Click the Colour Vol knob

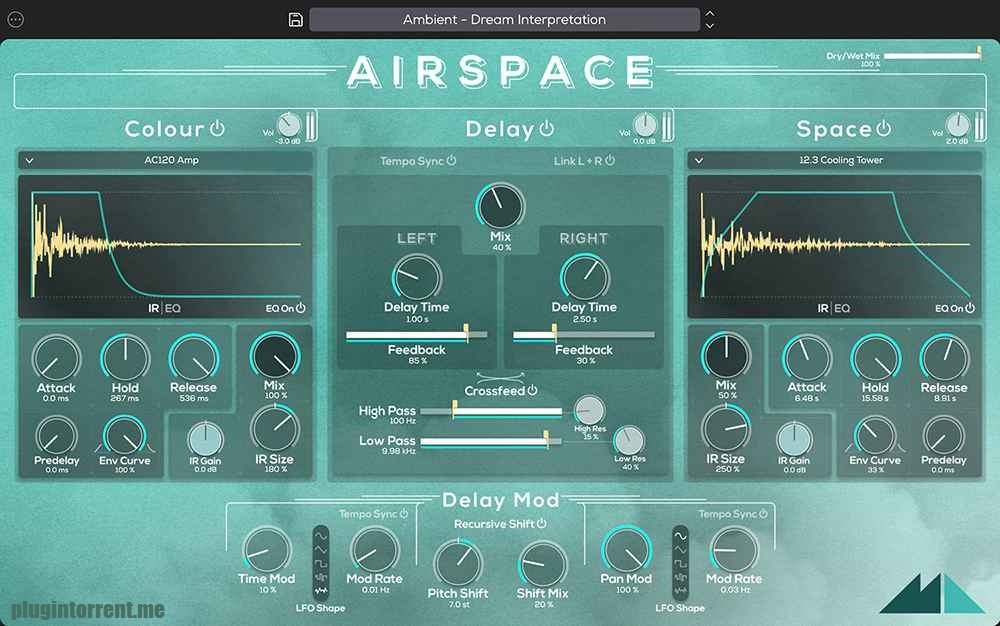tap(289, 125)
